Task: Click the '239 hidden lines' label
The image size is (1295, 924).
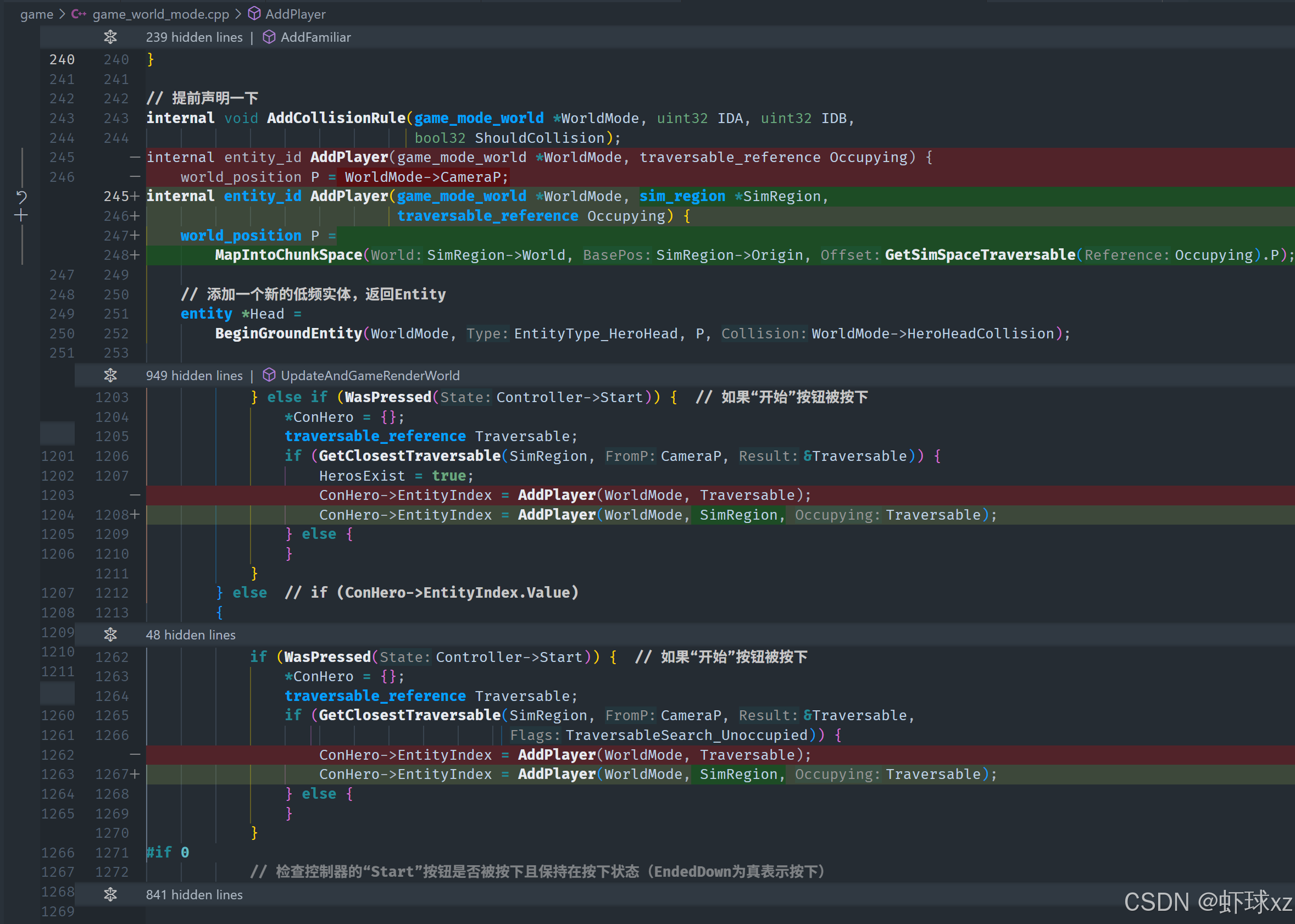Action: pyautogui.click(x=194, y=37)
